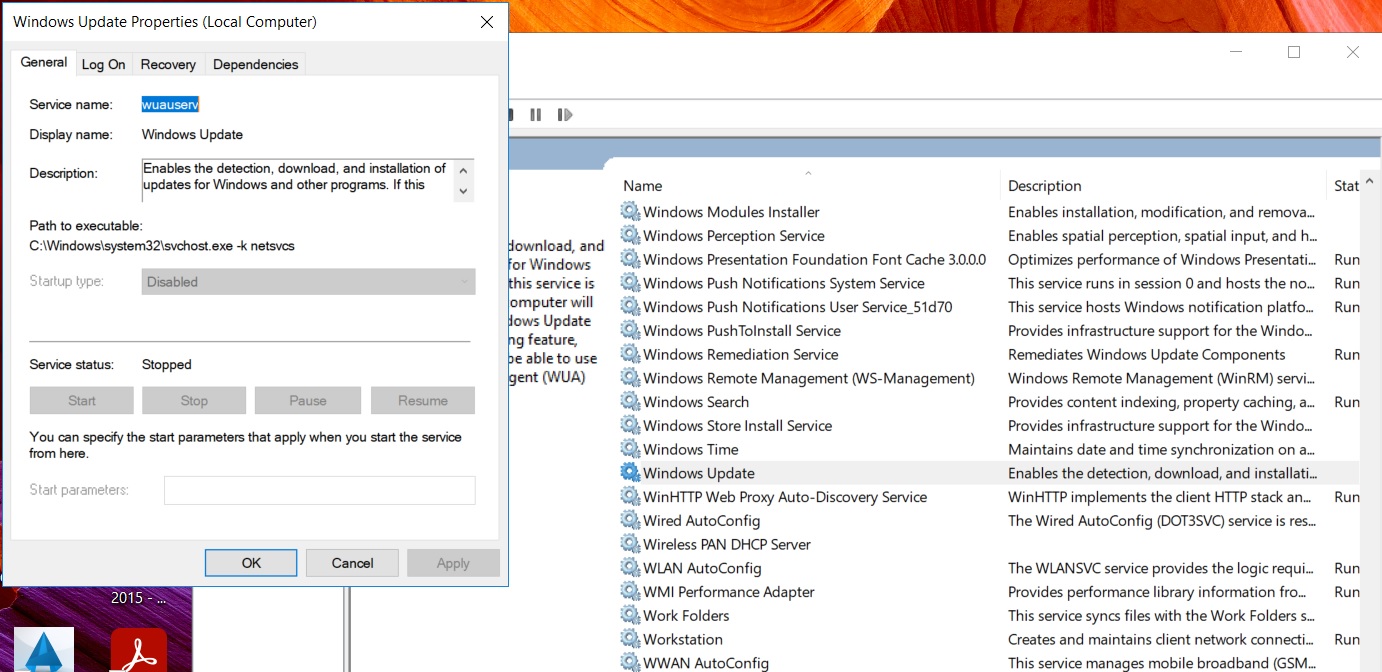Screen dimensions: 1382x672
Task: Click the Resume service button
Action: (x=423, y=400)
